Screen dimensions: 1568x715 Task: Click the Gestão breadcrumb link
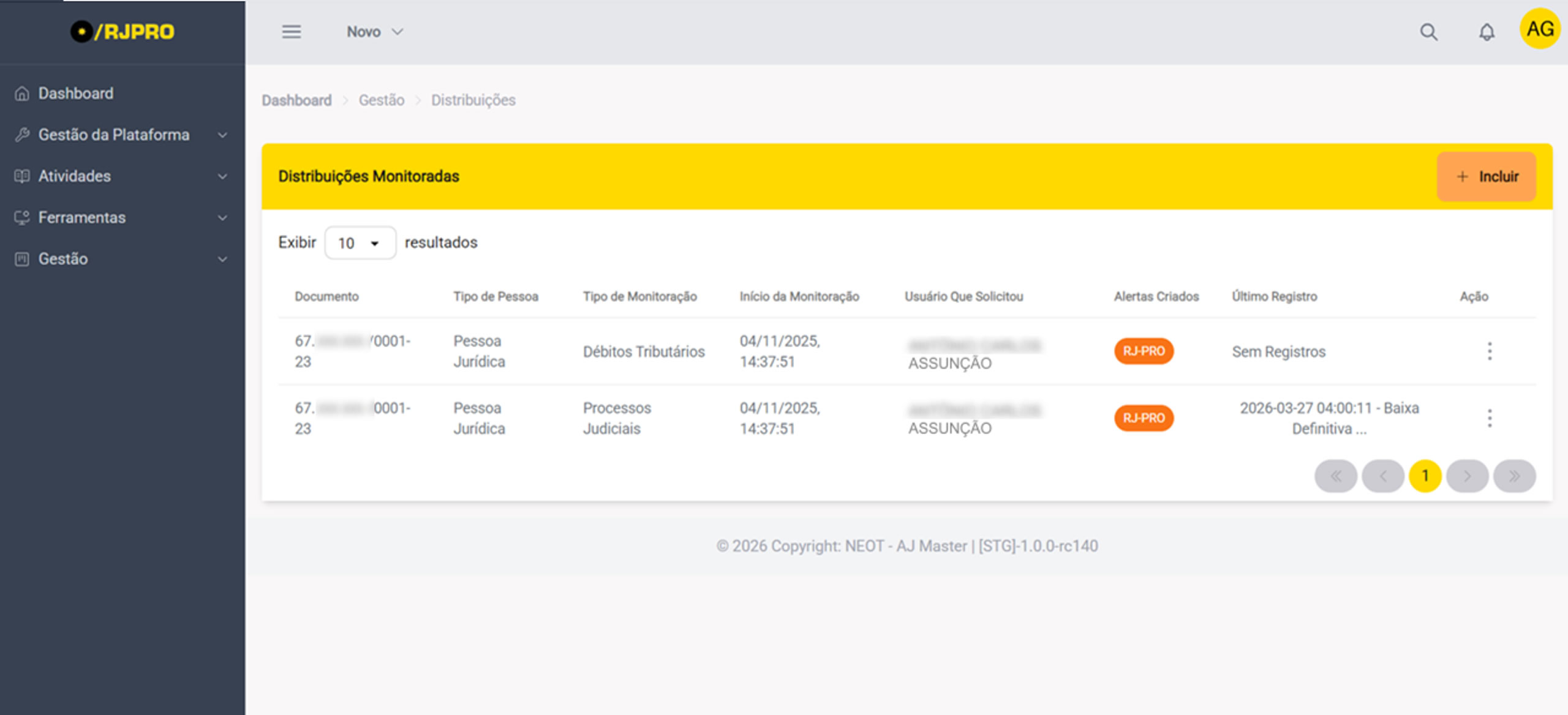tap(381, 100)
